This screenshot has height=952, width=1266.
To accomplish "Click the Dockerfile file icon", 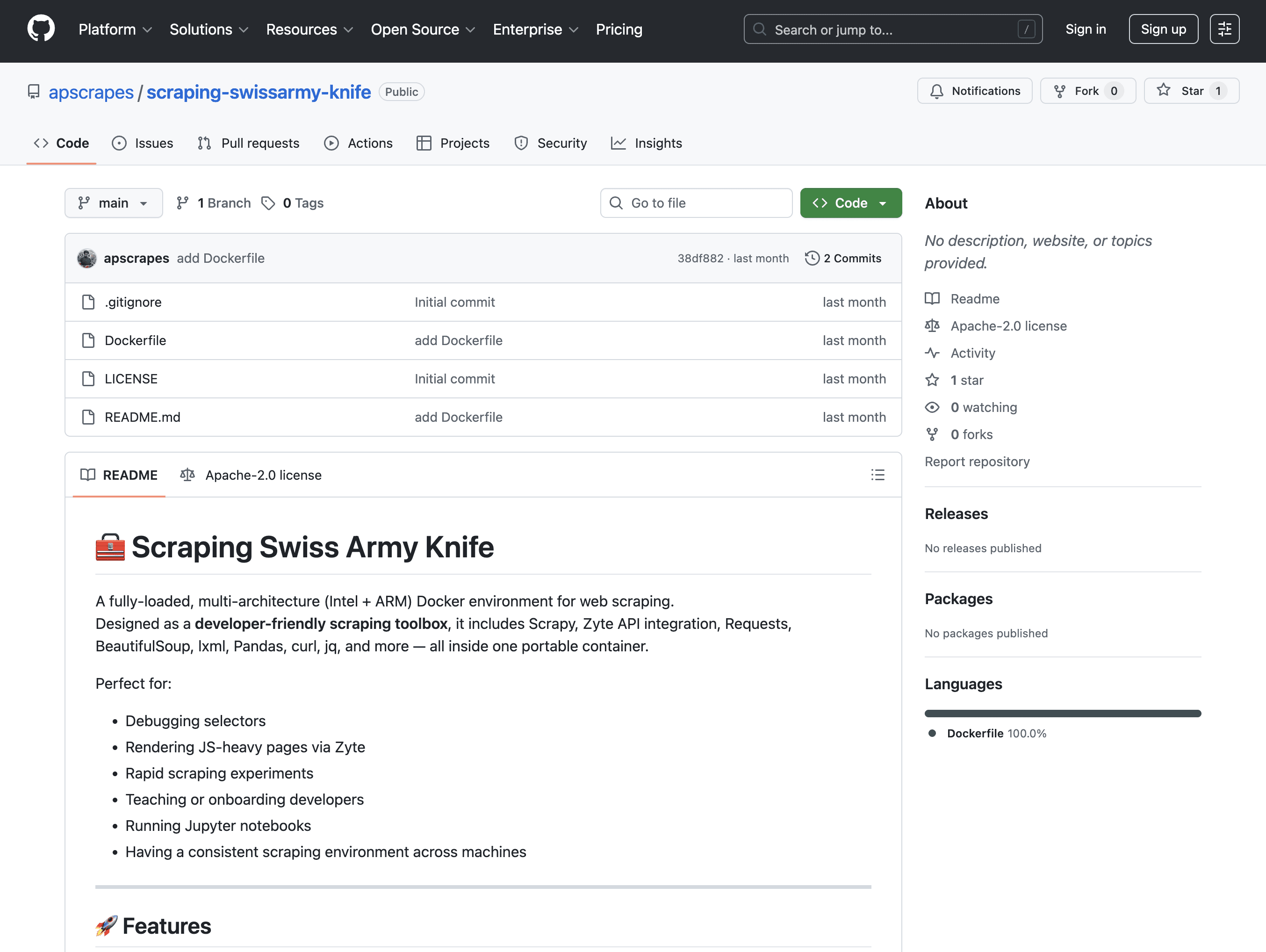I will coord(88,340).
